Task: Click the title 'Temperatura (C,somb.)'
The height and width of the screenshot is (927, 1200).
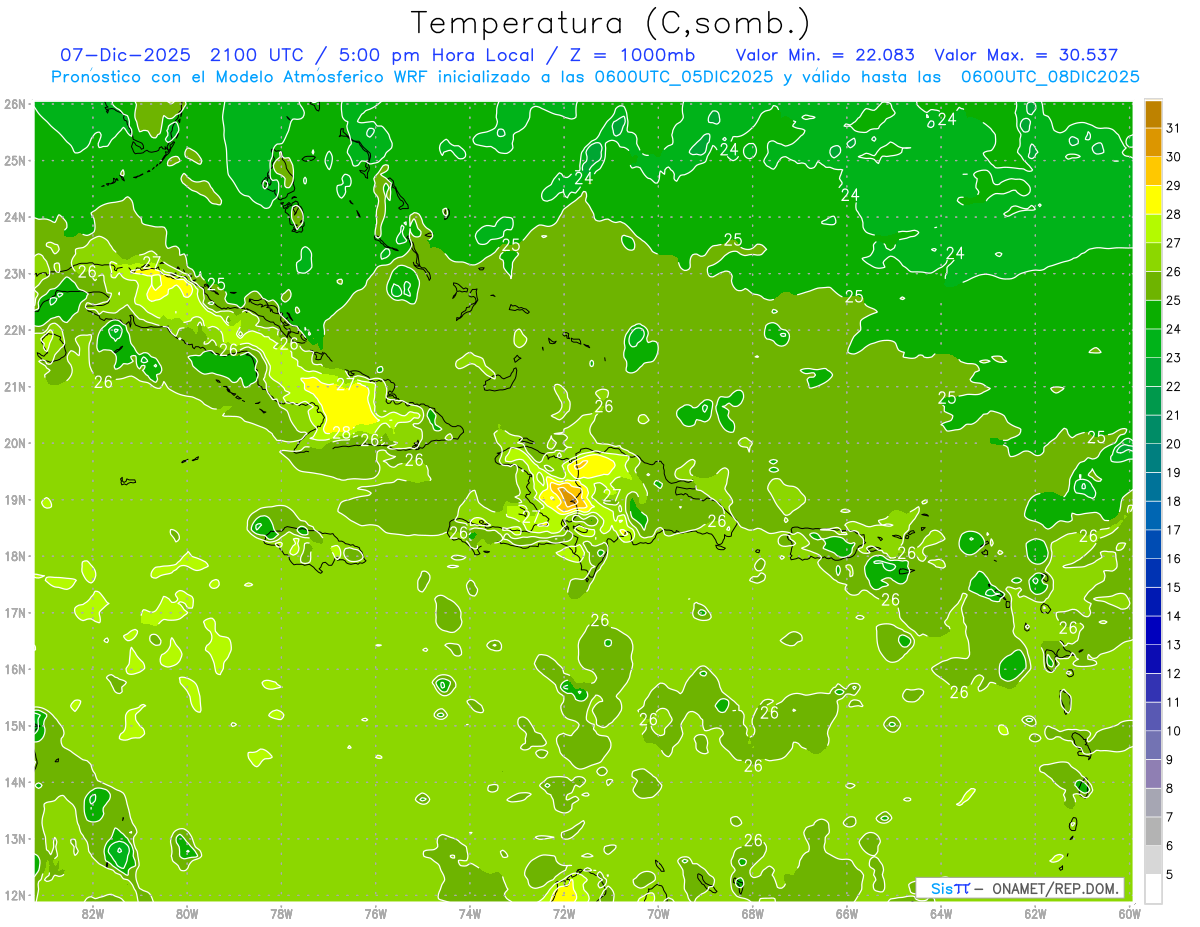Action: (611, 24)
